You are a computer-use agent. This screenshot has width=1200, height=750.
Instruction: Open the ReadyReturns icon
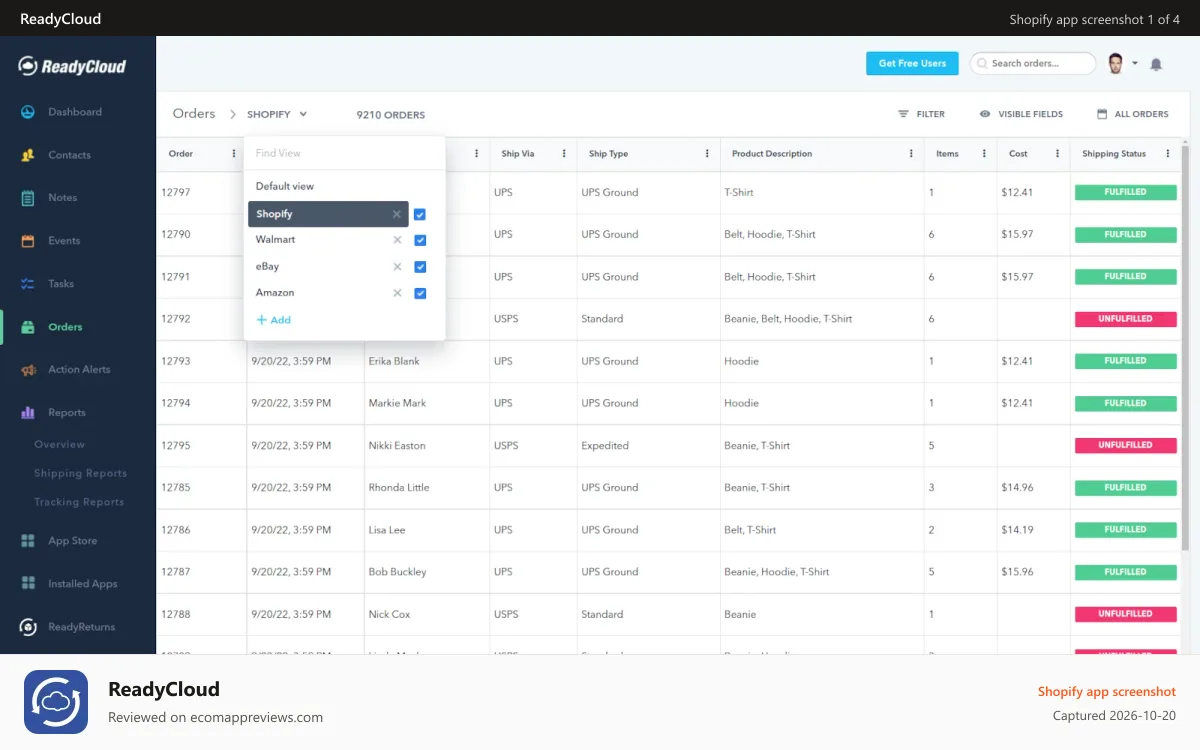(x=28, y=627)
